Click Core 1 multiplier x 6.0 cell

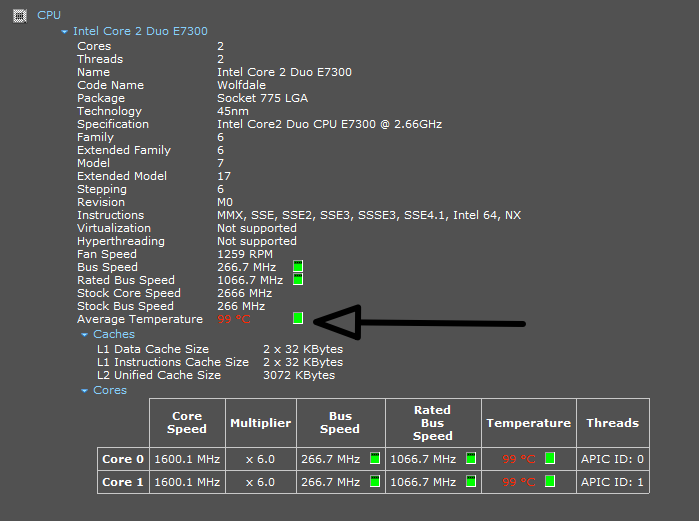[261, 482]
